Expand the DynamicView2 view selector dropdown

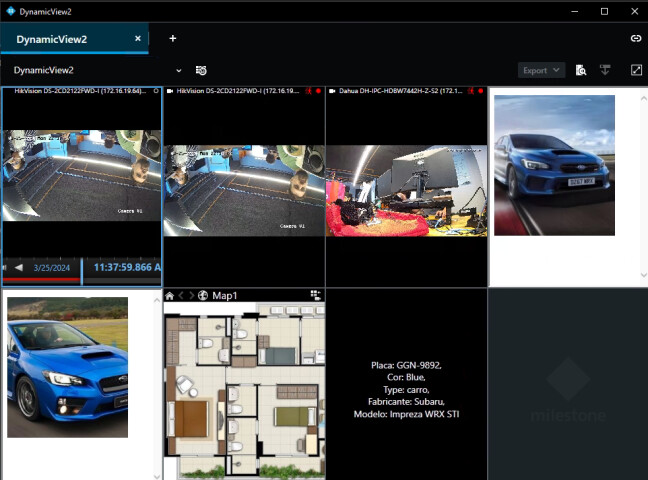pyautogui.click(x=179, y=70)
